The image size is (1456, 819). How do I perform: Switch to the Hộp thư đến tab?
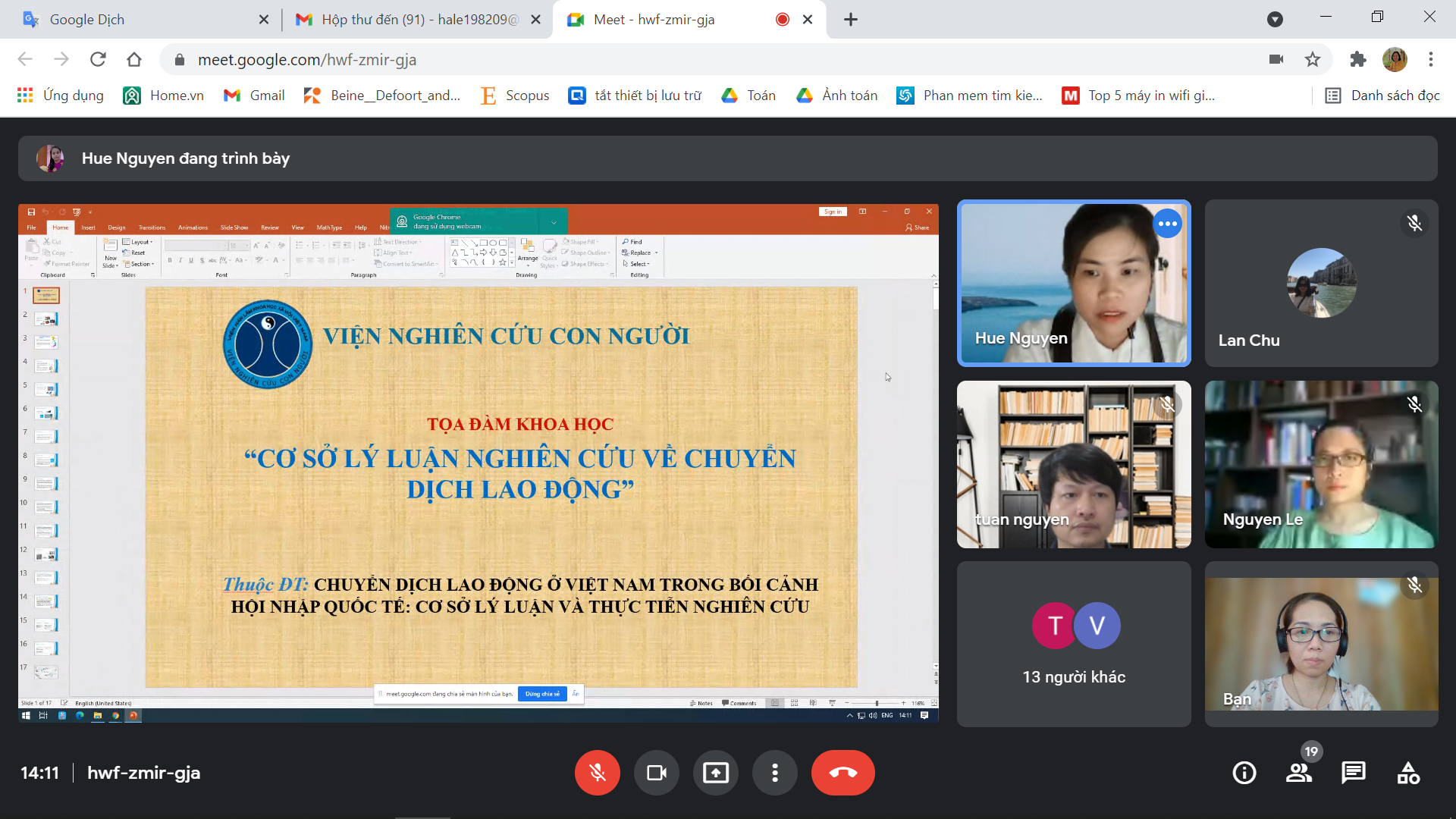409,20
